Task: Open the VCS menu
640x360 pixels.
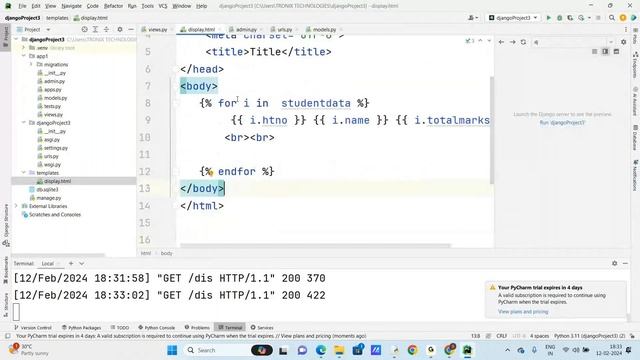Action: pos(162,6)
